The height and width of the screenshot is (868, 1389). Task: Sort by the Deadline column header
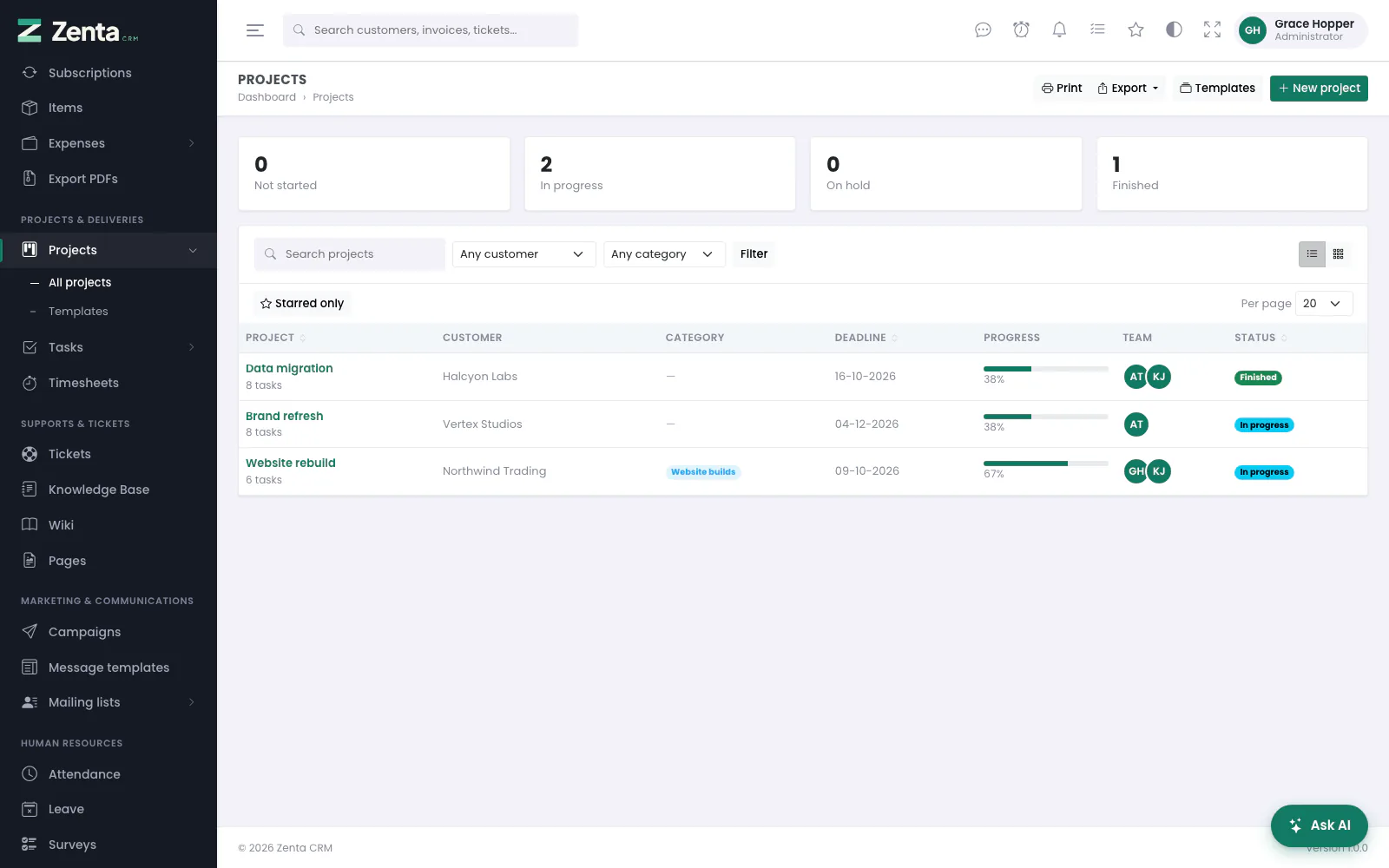(866, 338)
